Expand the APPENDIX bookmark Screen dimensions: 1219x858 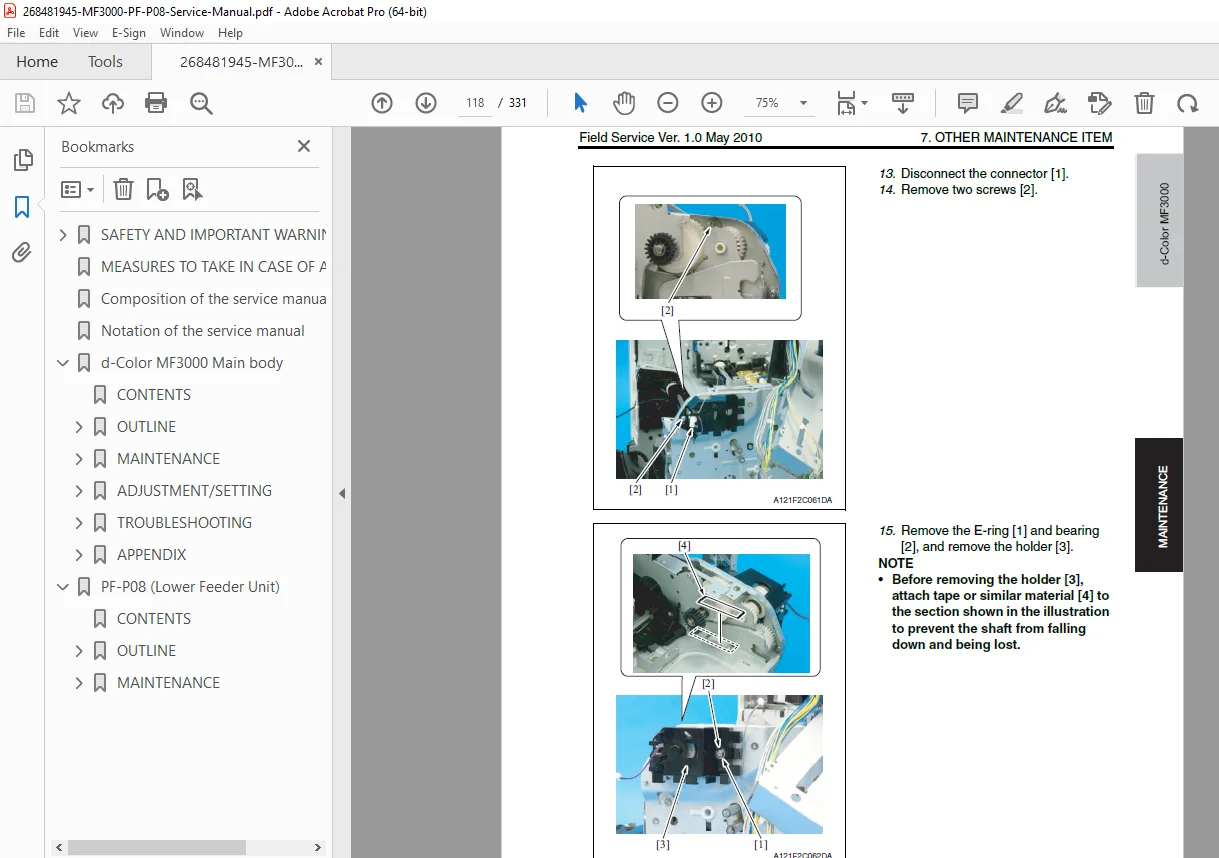[79, 555]
